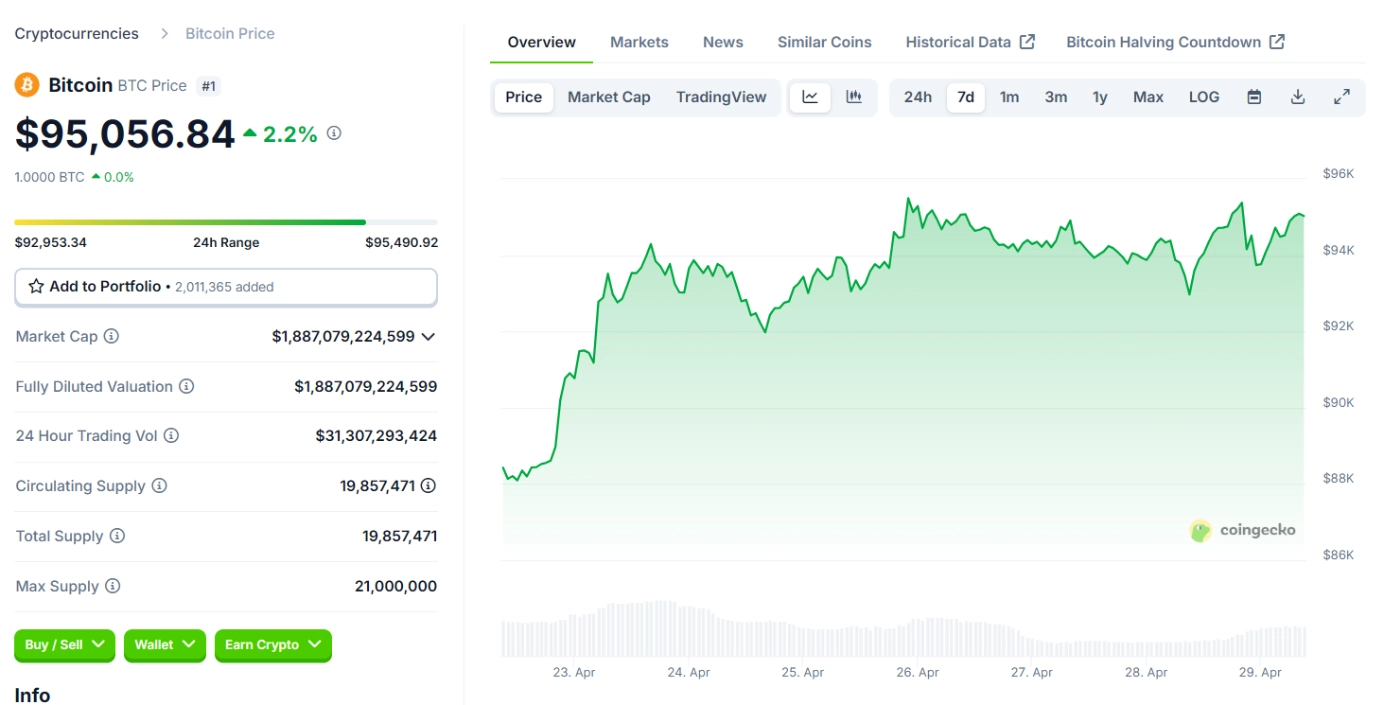Open the Markets tab

coord(639,42)
